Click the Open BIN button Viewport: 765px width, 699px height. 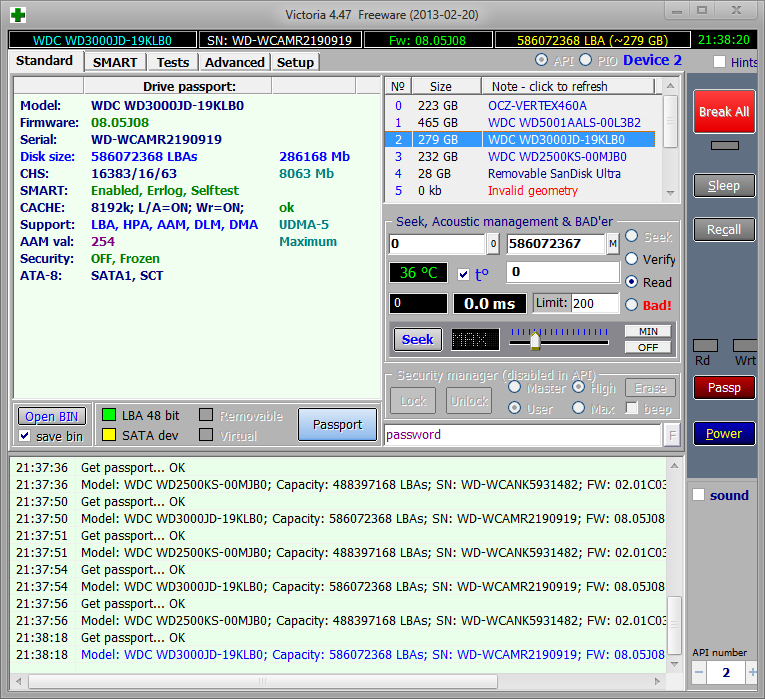[53, 417]
